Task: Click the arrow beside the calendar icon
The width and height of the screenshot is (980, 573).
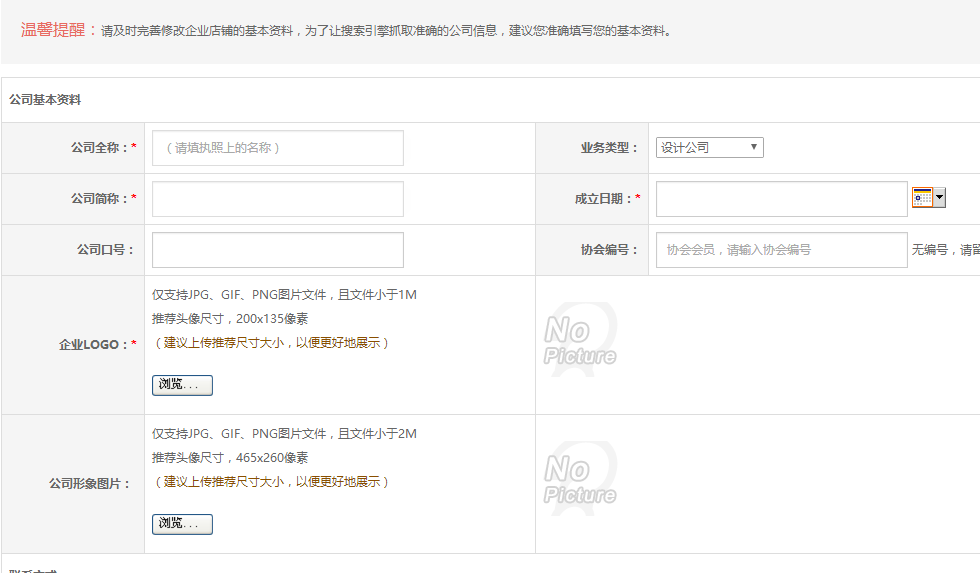Action: tap(939, 198)
